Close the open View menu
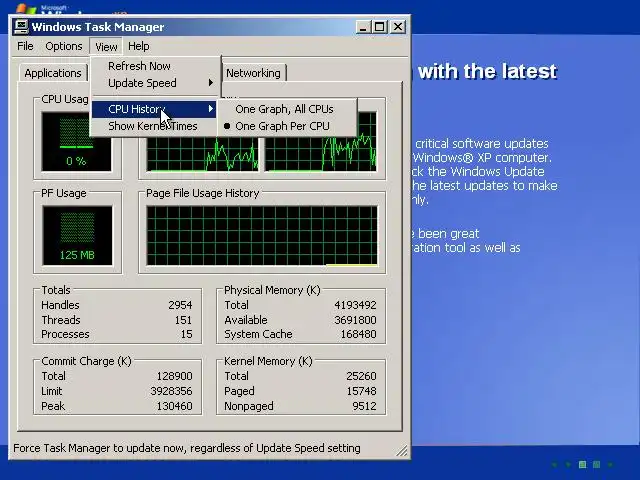Screen dimensions: 640x480 [106, 47]
